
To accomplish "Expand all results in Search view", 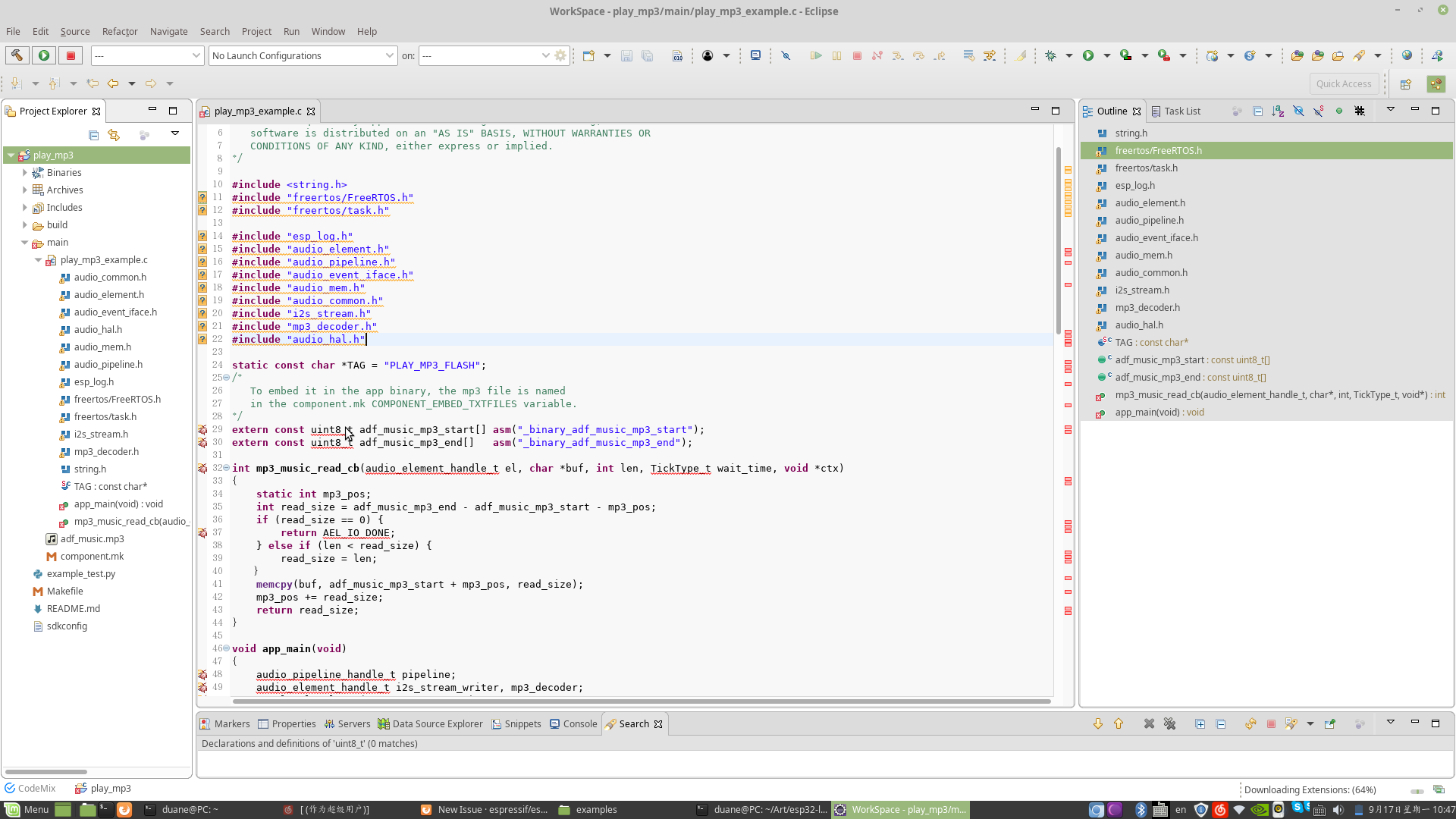I will click(x=1200, y=724).
